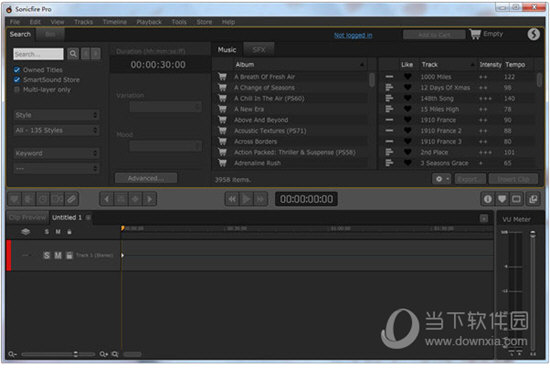Close the Untitled 1 tab

[88, 218]
